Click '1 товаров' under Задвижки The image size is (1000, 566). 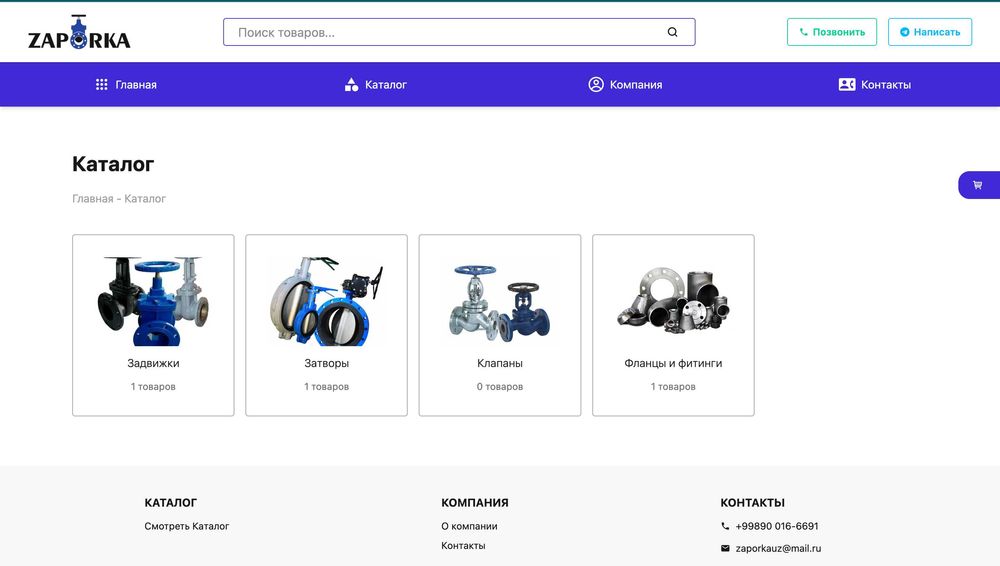tap(153, 387)
